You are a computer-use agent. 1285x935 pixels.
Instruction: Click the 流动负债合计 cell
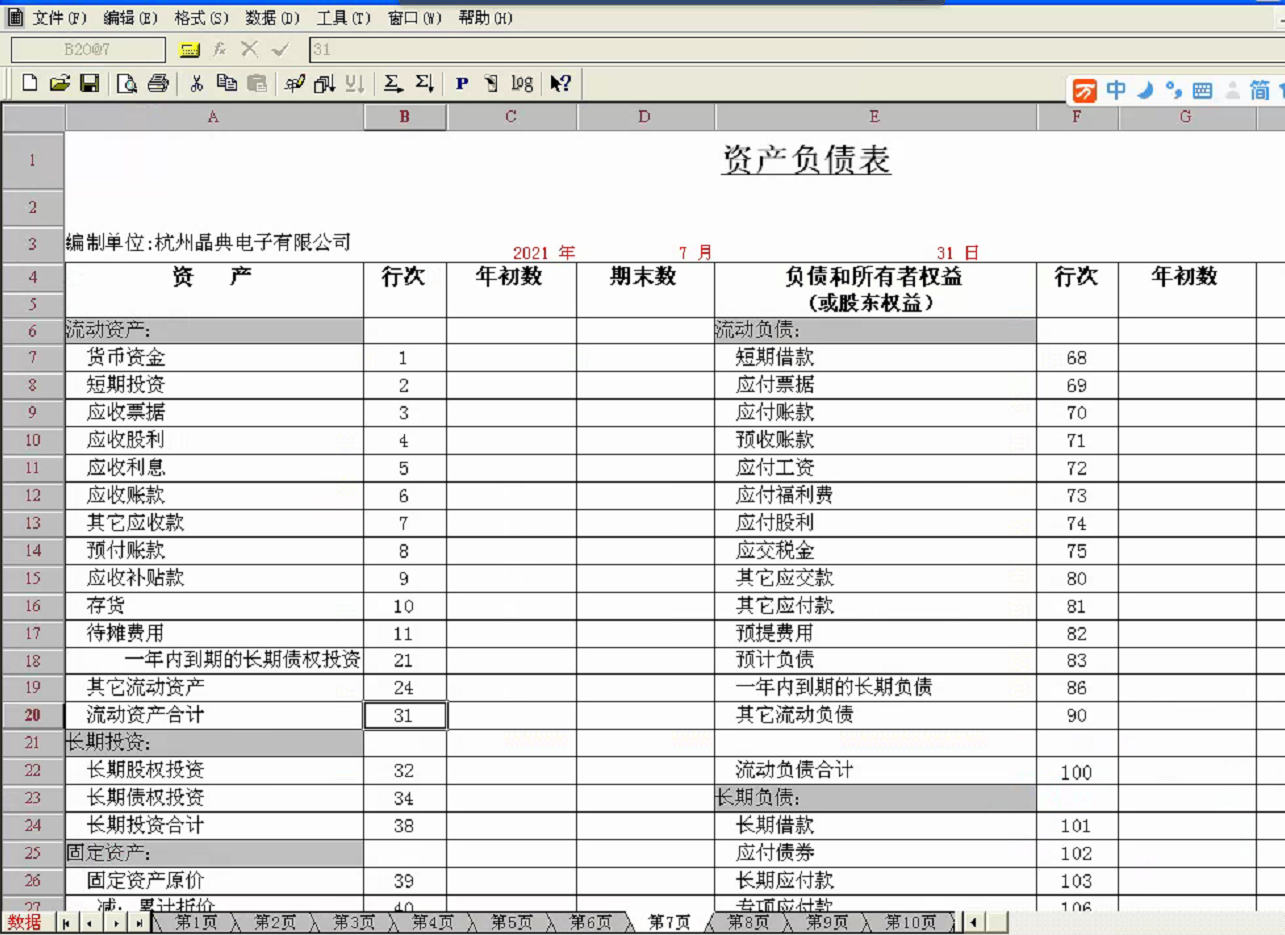875,770
